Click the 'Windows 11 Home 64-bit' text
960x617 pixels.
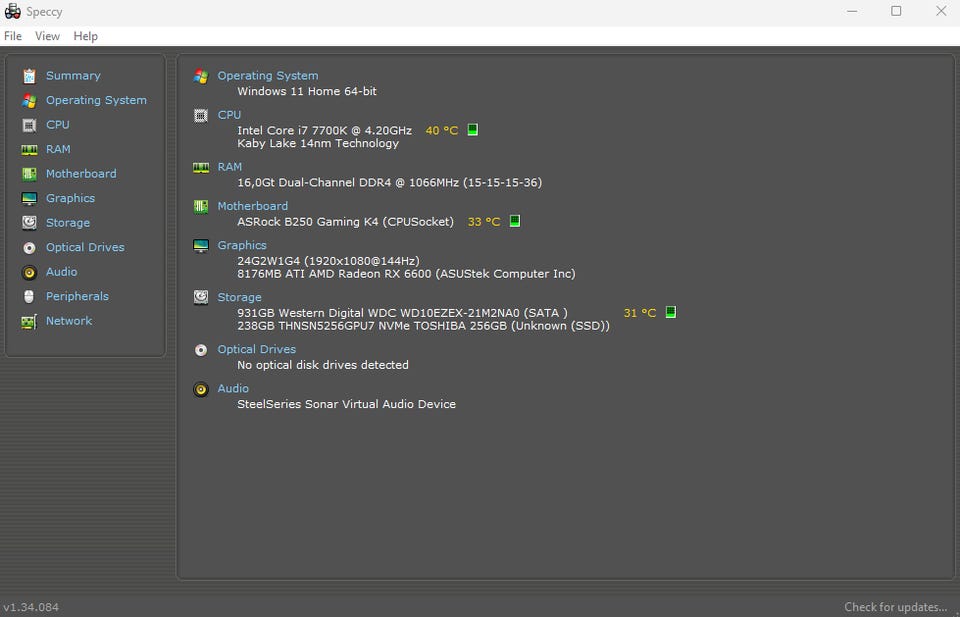pos(307,91)
